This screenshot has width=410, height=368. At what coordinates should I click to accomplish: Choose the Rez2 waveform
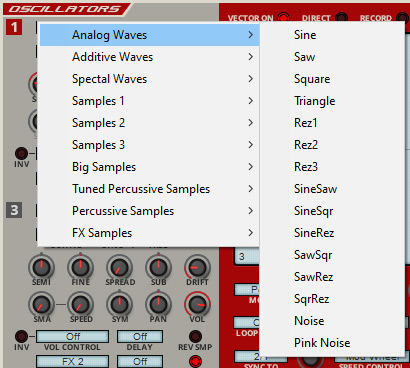(332, 145)
